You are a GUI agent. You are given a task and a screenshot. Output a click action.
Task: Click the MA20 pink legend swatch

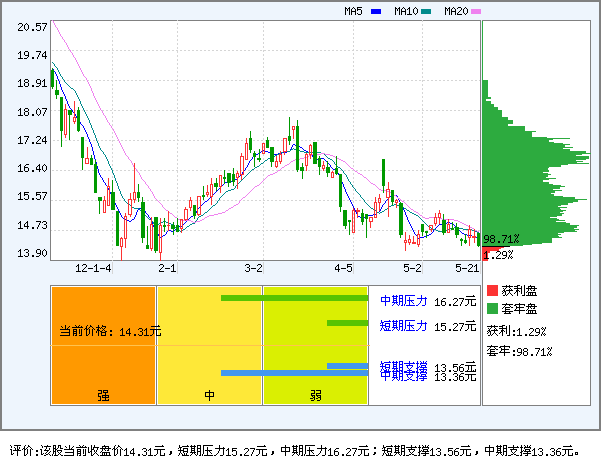(476, 11)
